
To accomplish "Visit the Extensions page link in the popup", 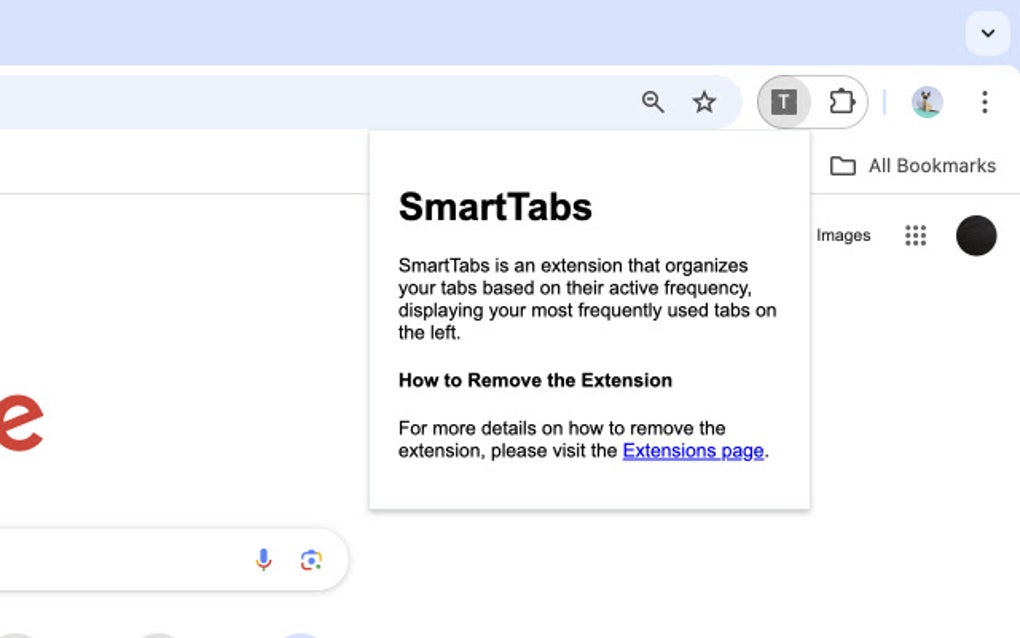I will pyautogui.click(x=693, y=451).
